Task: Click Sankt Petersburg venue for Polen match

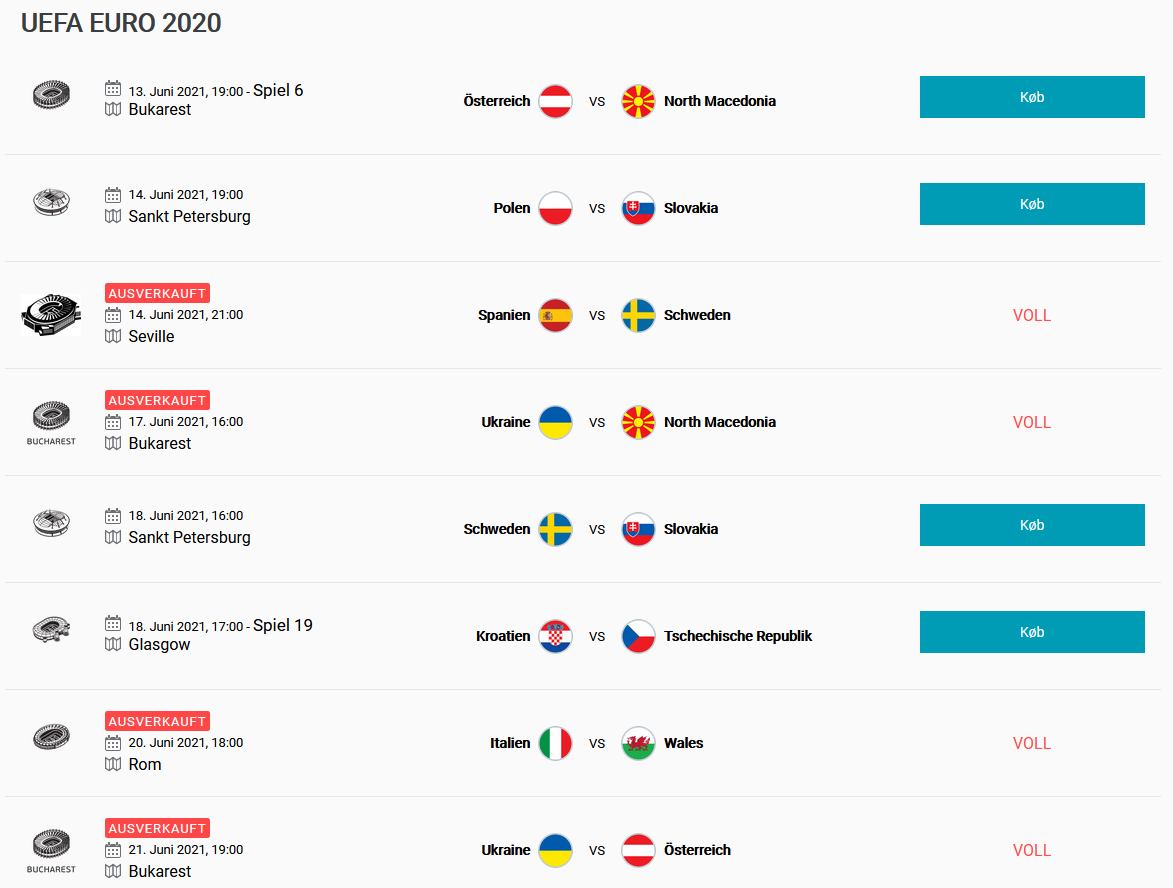Action: 189,216
